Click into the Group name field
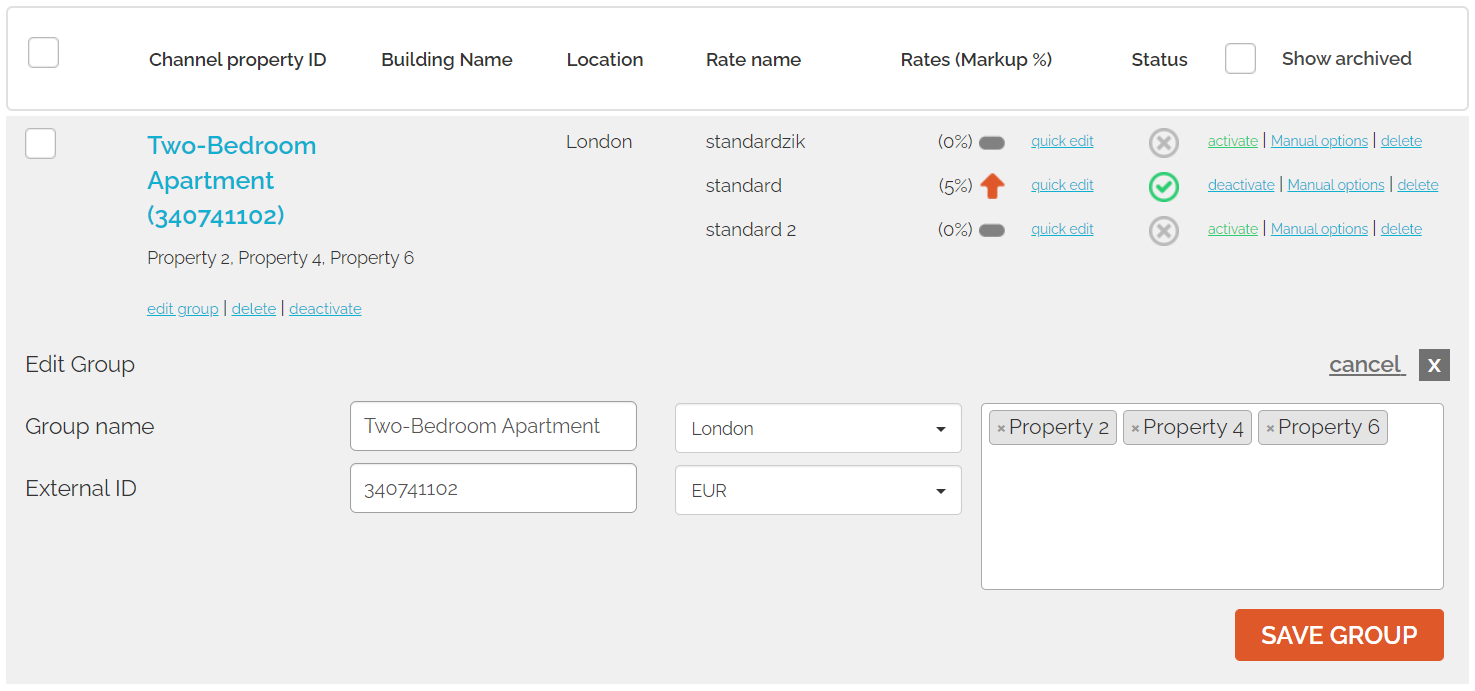 493,427
